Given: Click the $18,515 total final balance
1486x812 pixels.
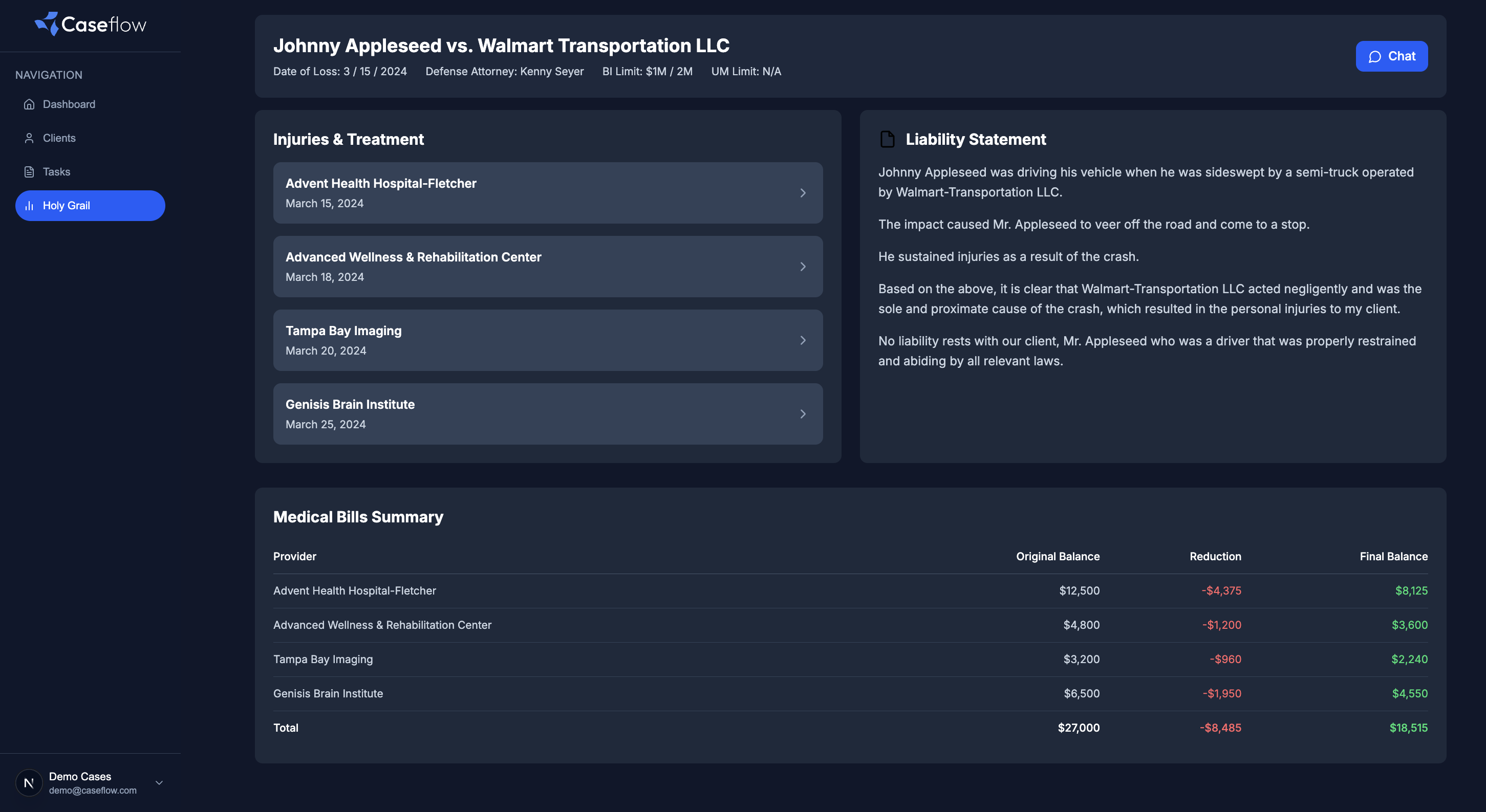Looking at the screenshot, I should point(1408,728).
